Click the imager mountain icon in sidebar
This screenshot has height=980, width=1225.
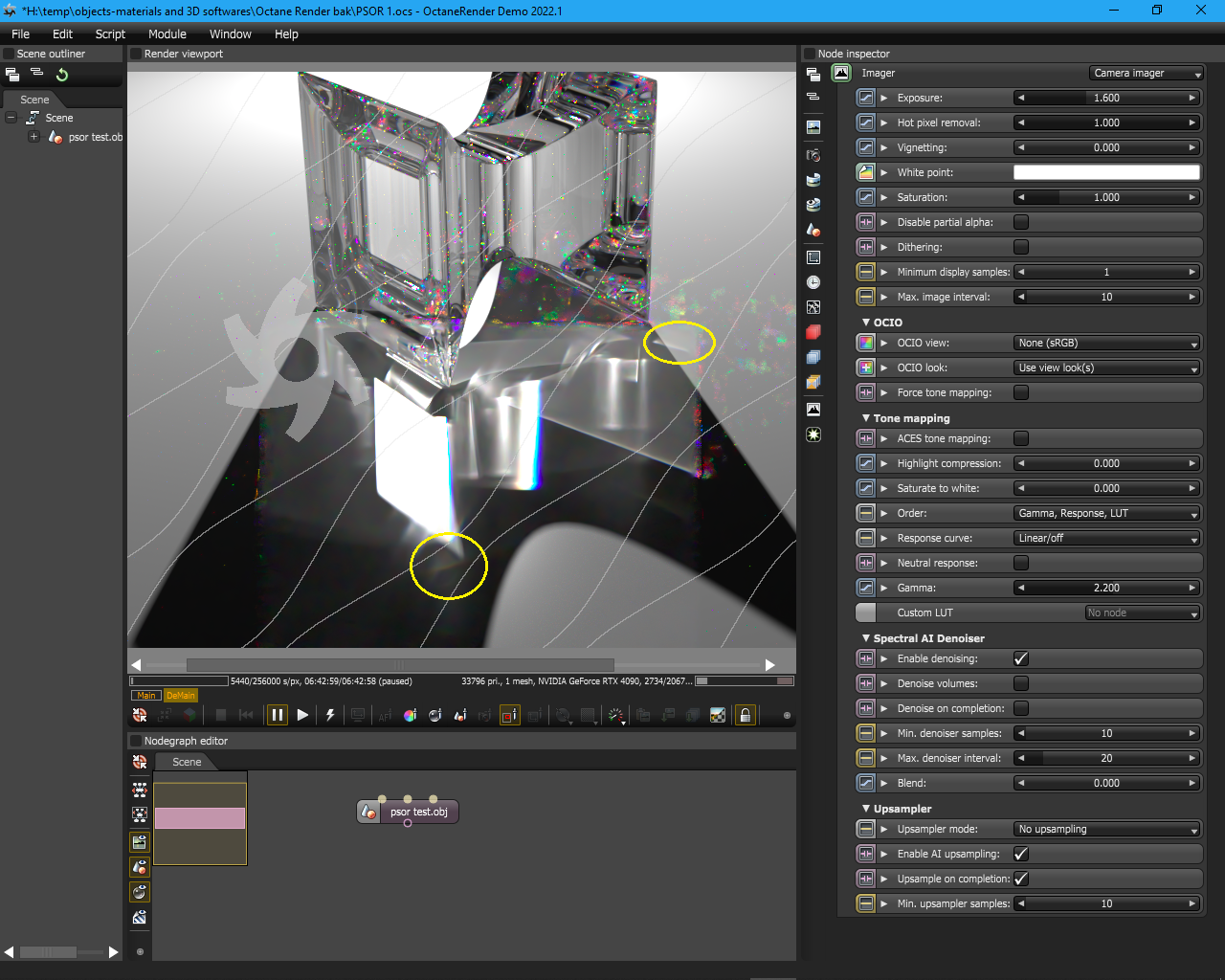(x=813, y=409)
